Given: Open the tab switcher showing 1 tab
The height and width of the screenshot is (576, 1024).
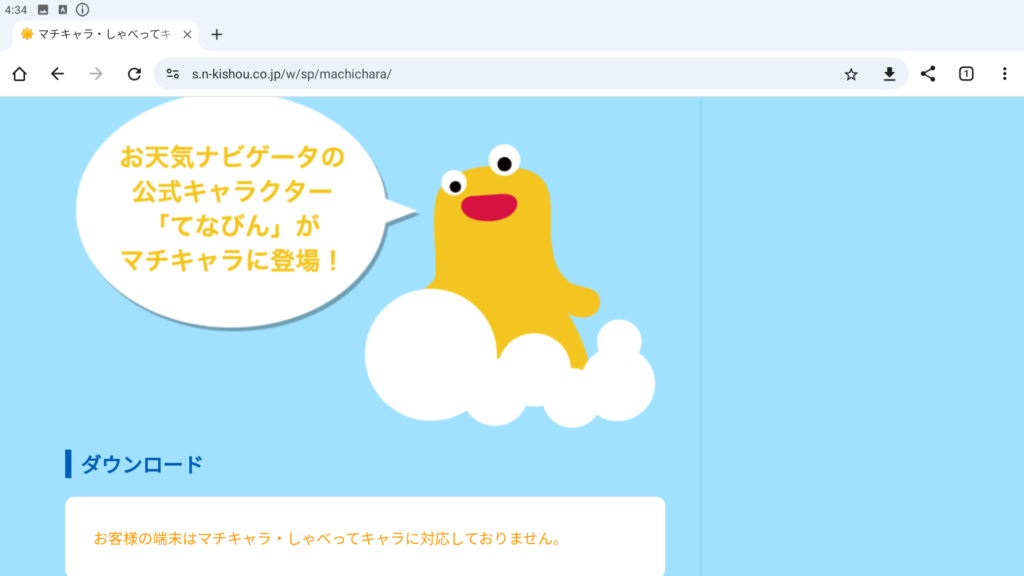Looking at the screenshot, I should click(966, 74).
